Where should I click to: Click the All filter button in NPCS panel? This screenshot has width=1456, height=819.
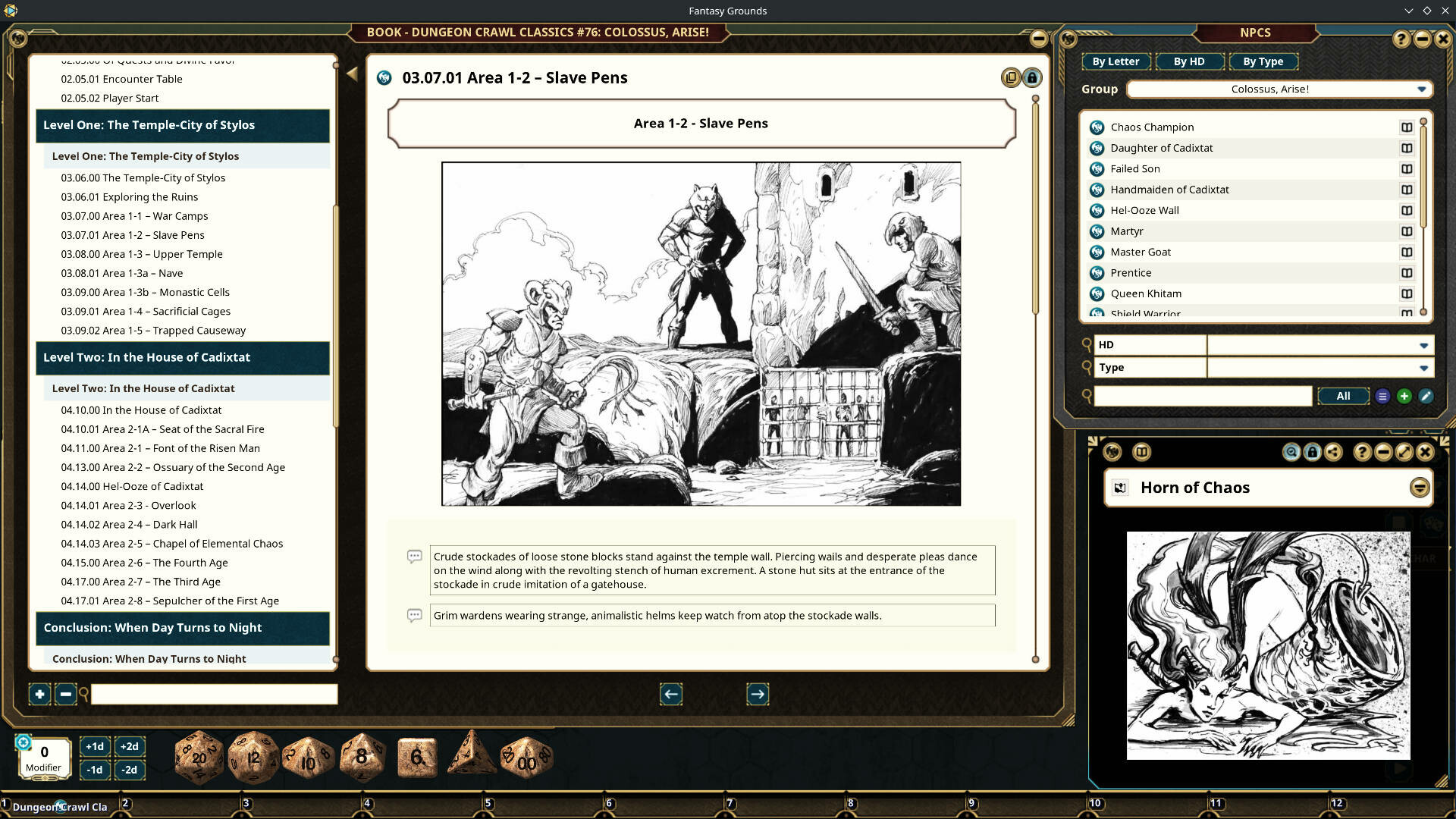point(1342,395)
